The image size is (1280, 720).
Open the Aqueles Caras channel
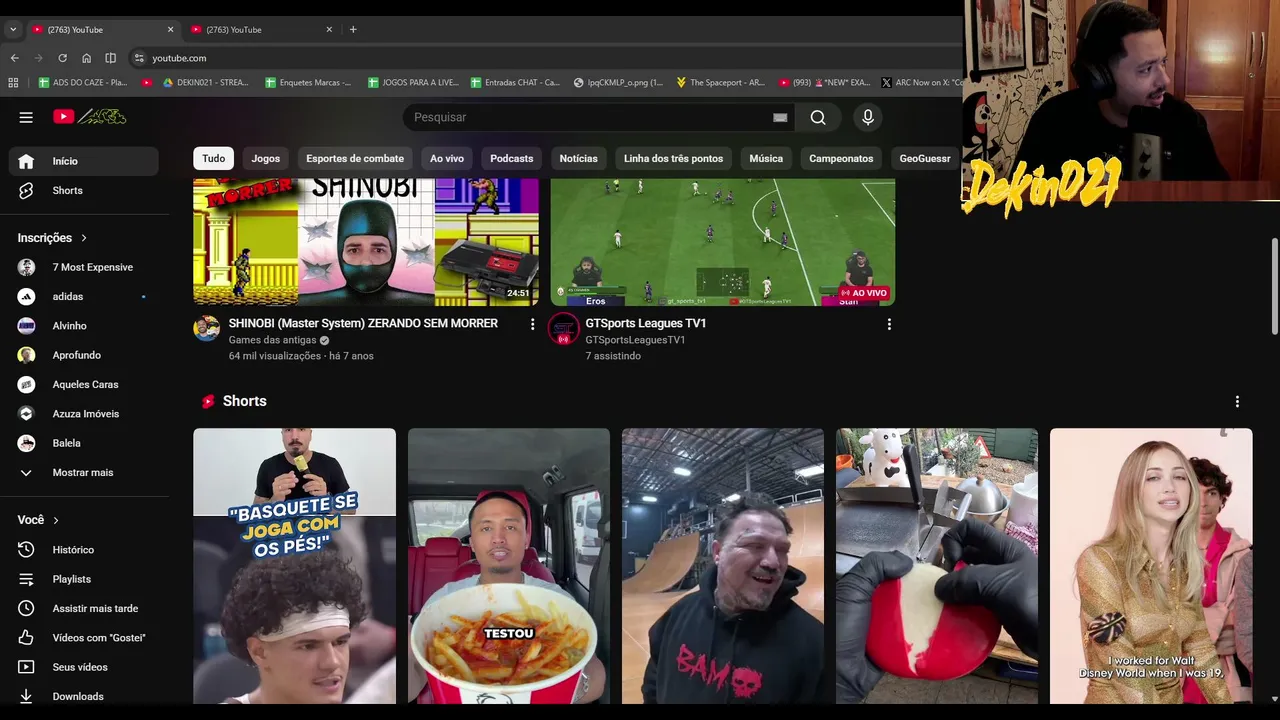coord(84,384)
